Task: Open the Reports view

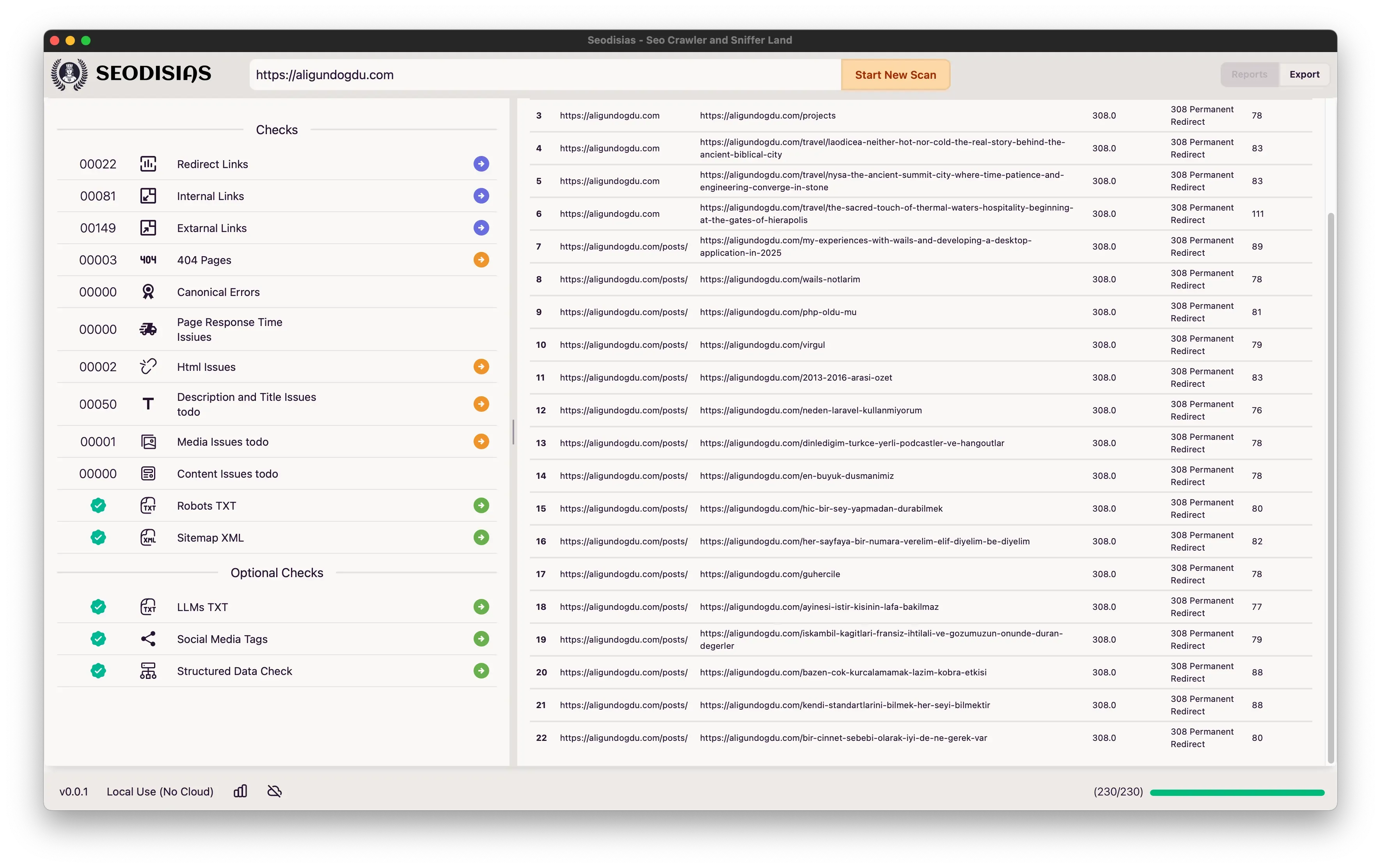Action: coord(1249,74)
